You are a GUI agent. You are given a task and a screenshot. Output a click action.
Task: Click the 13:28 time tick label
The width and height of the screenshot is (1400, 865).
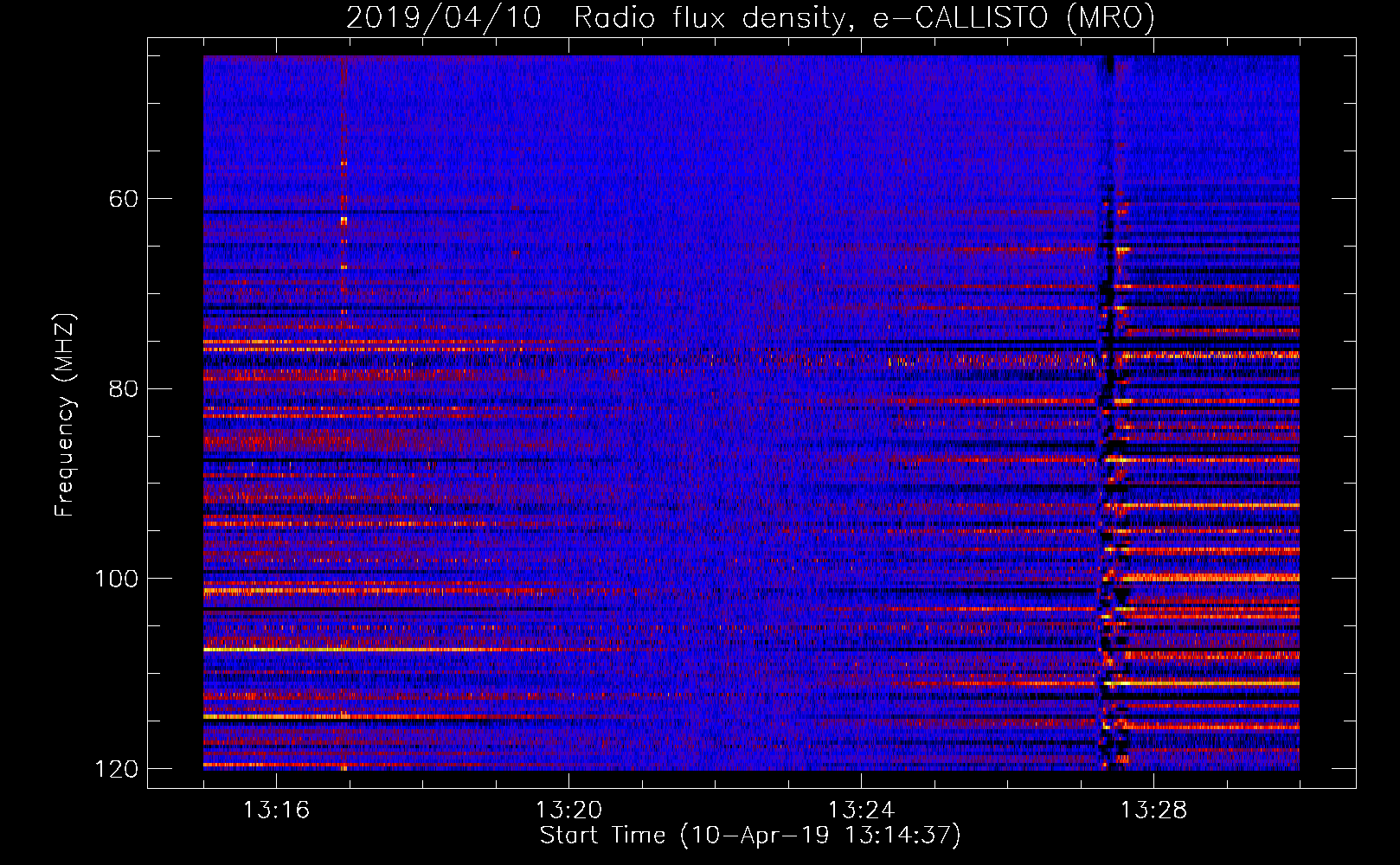(1153, 811)
